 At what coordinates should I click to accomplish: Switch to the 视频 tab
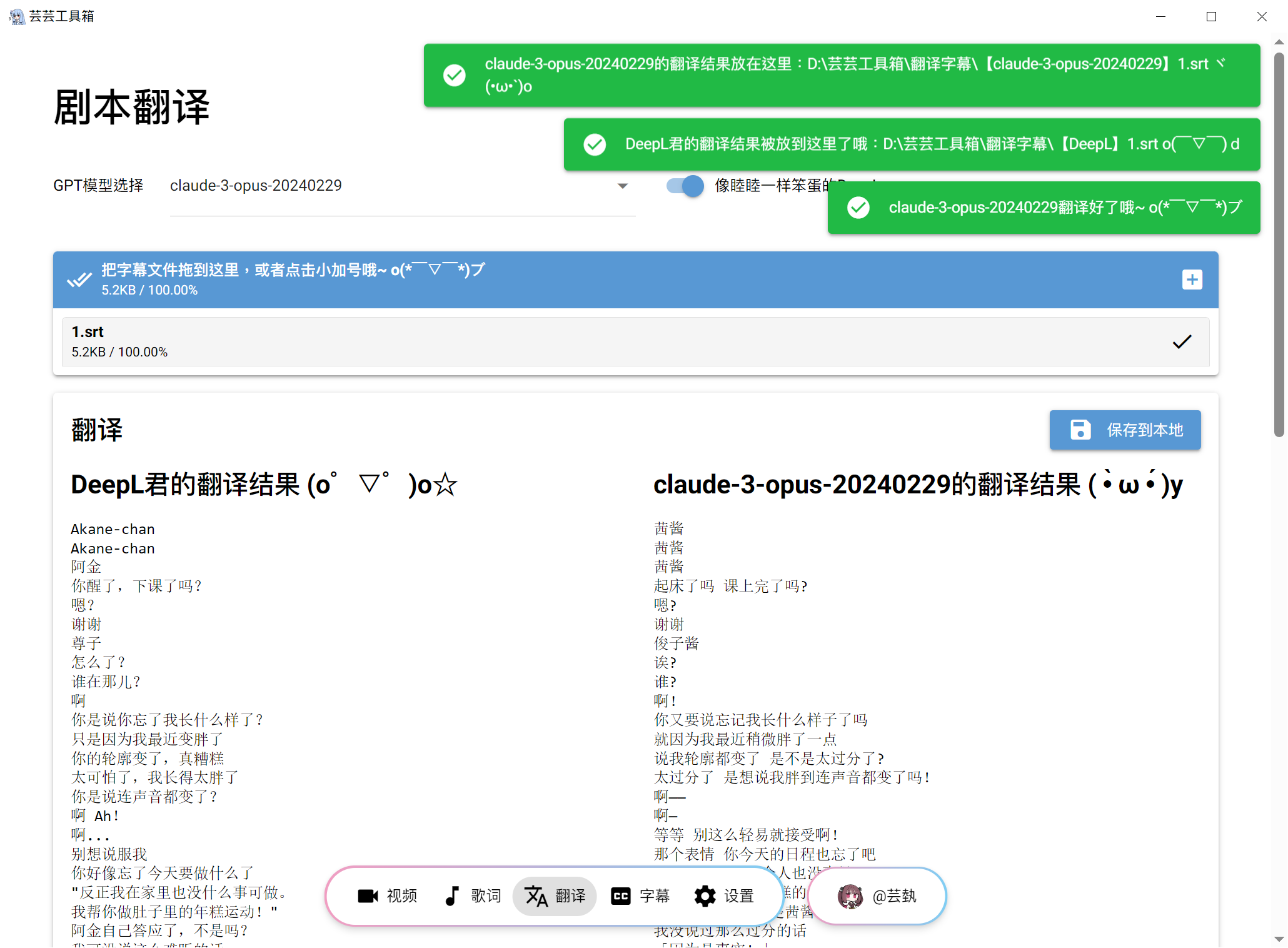click(x=387, y=896)
